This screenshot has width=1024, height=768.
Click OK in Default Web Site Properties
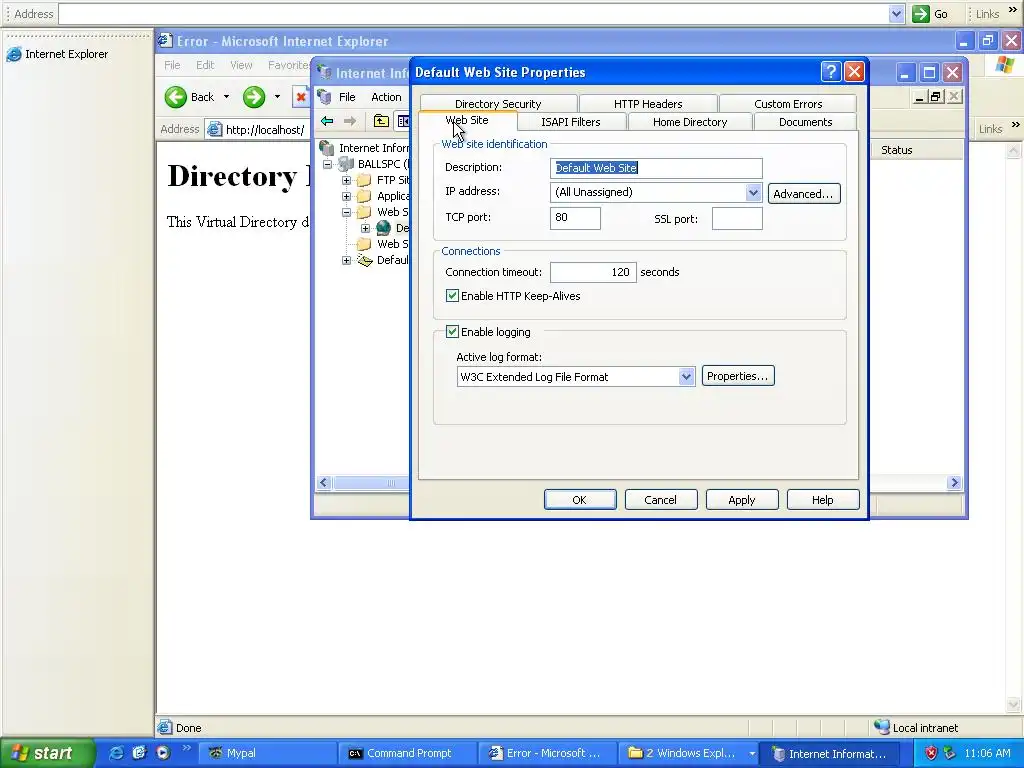click(580, 500)
